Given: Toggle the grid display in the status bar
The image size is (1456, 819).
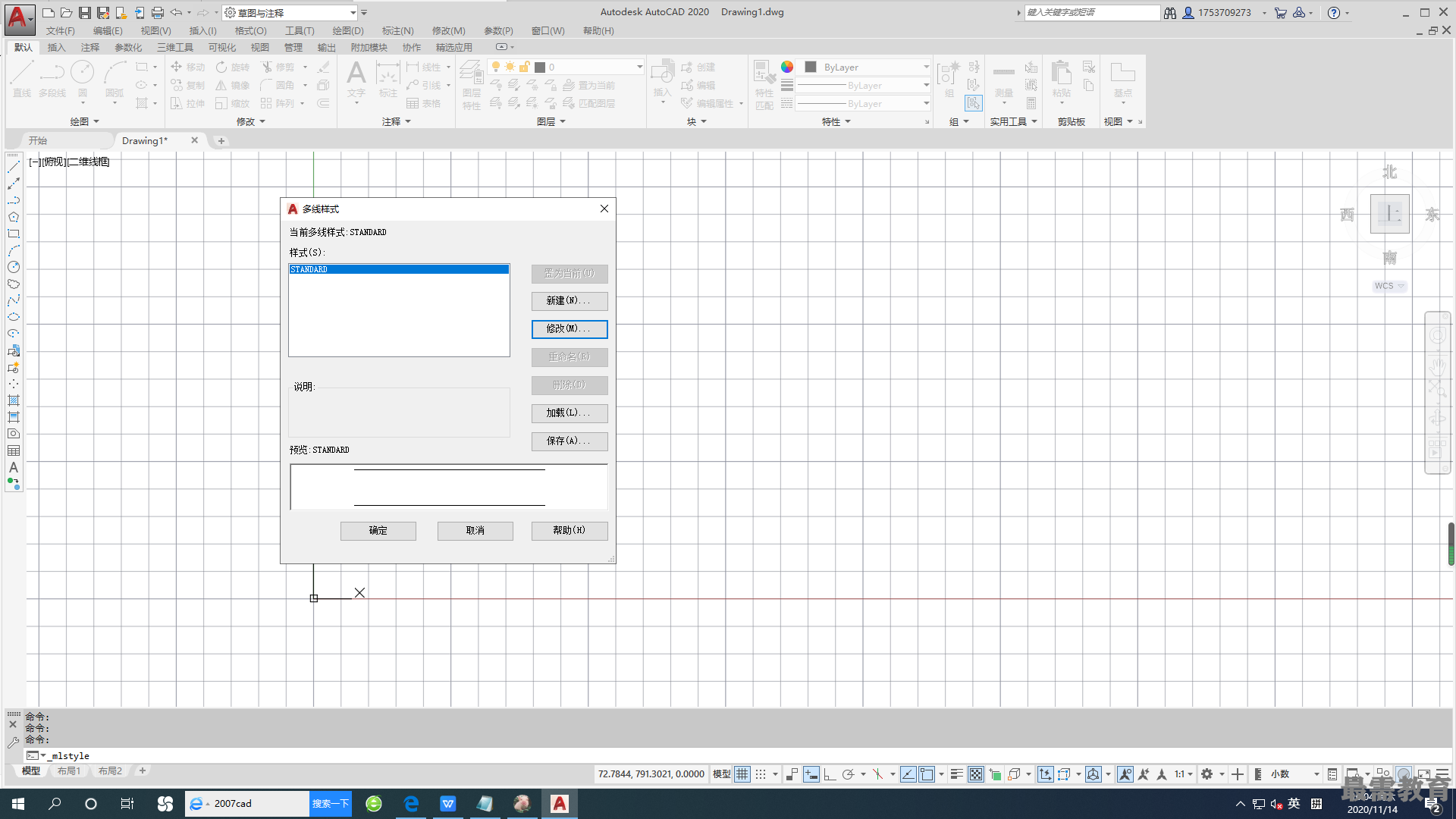Looking at the screenshot, I should (x=742, y=774).
